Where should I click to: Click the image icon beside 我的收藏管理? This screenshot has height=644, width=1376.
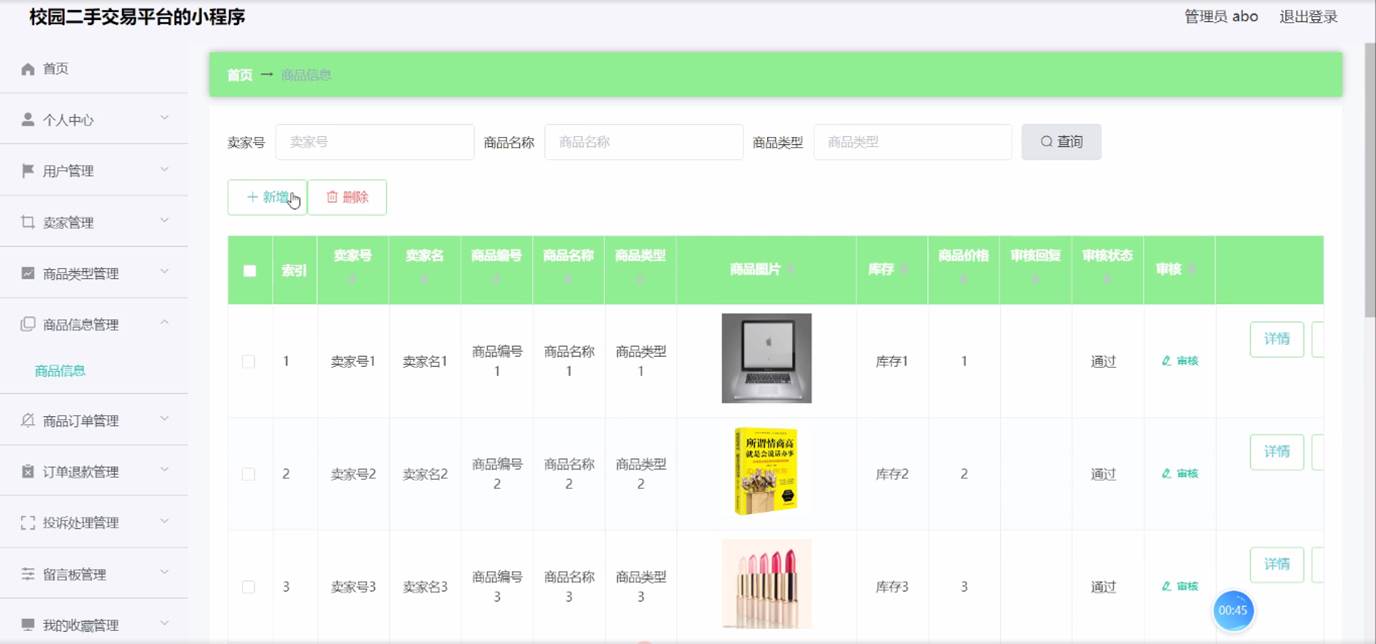pyautogui.click(x=28, y=625)
